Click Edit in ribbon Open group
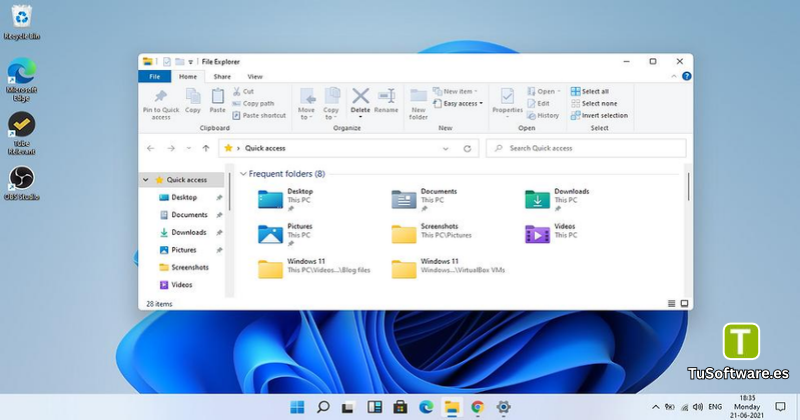The image size is (800, 420). click(538, 104)
